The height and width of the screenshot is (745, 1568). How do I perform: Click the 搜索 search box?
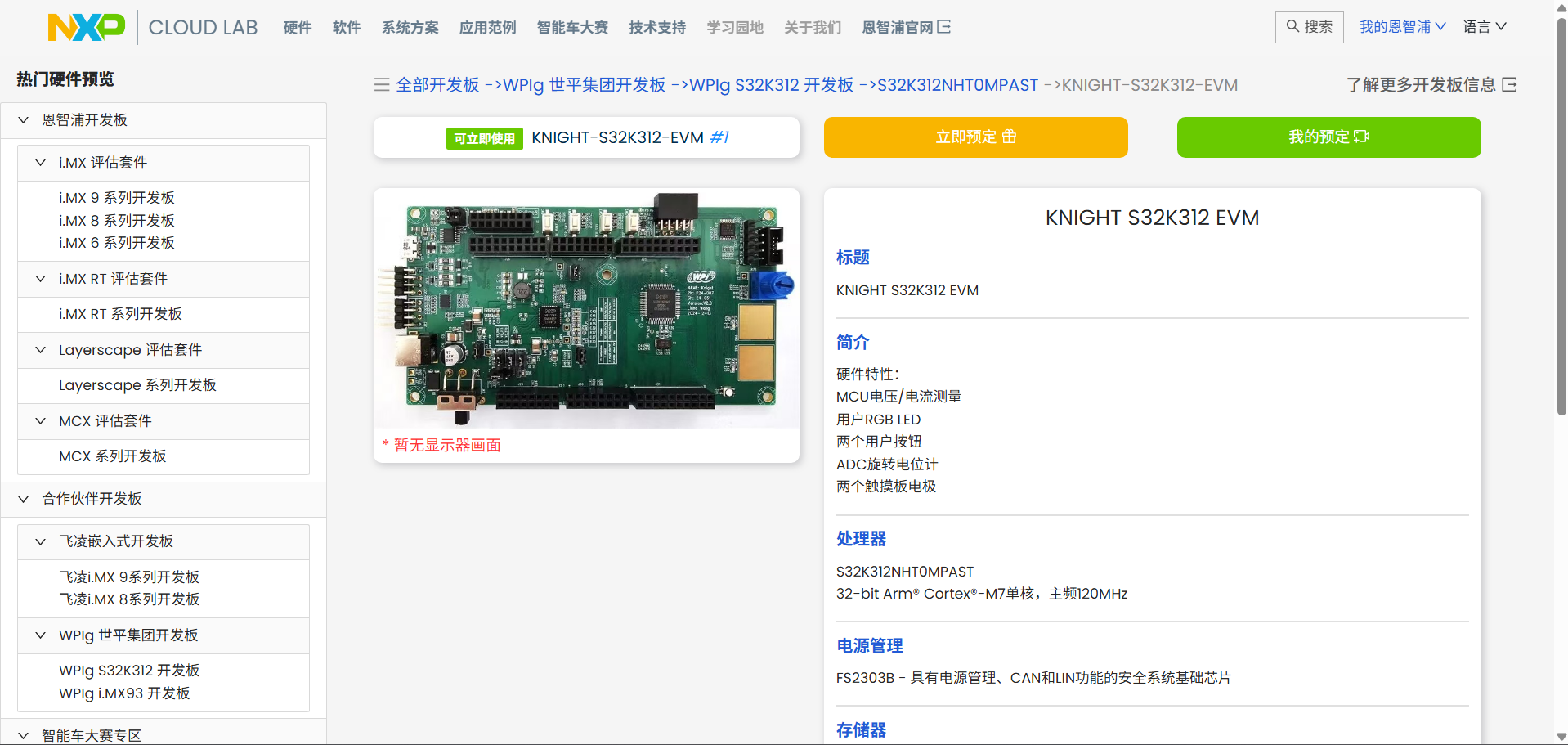click(x=1310, y=27)
